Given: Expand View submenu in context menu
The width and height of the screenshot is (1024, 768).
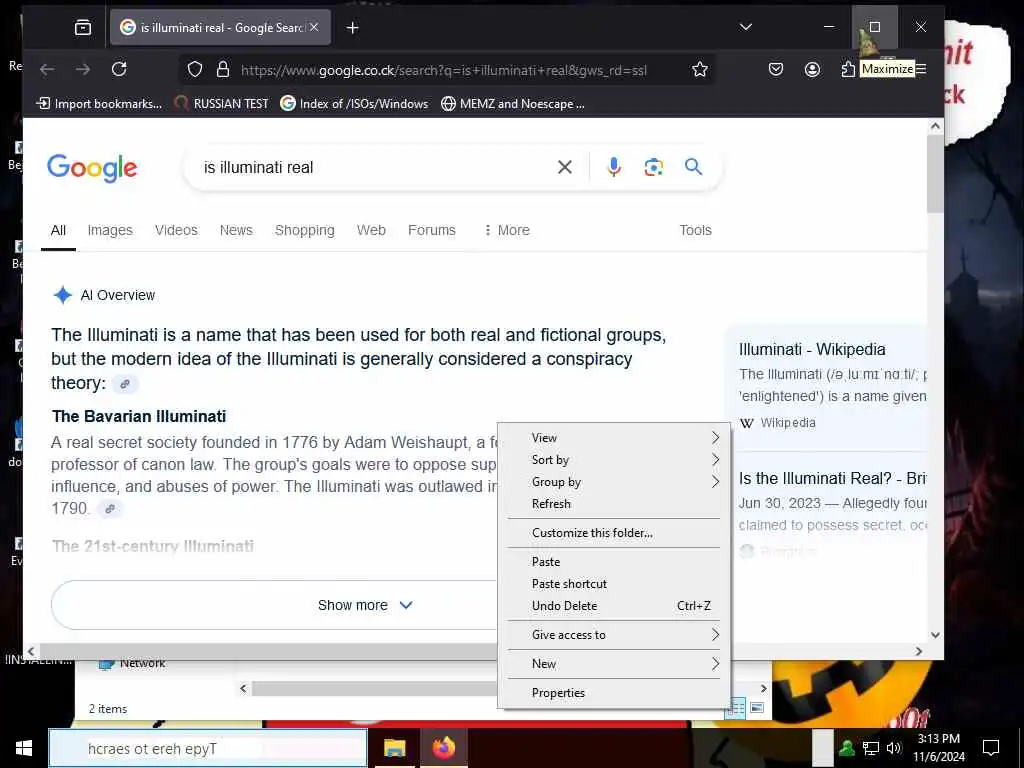Looking at the screenshot, I should (614, 438).
